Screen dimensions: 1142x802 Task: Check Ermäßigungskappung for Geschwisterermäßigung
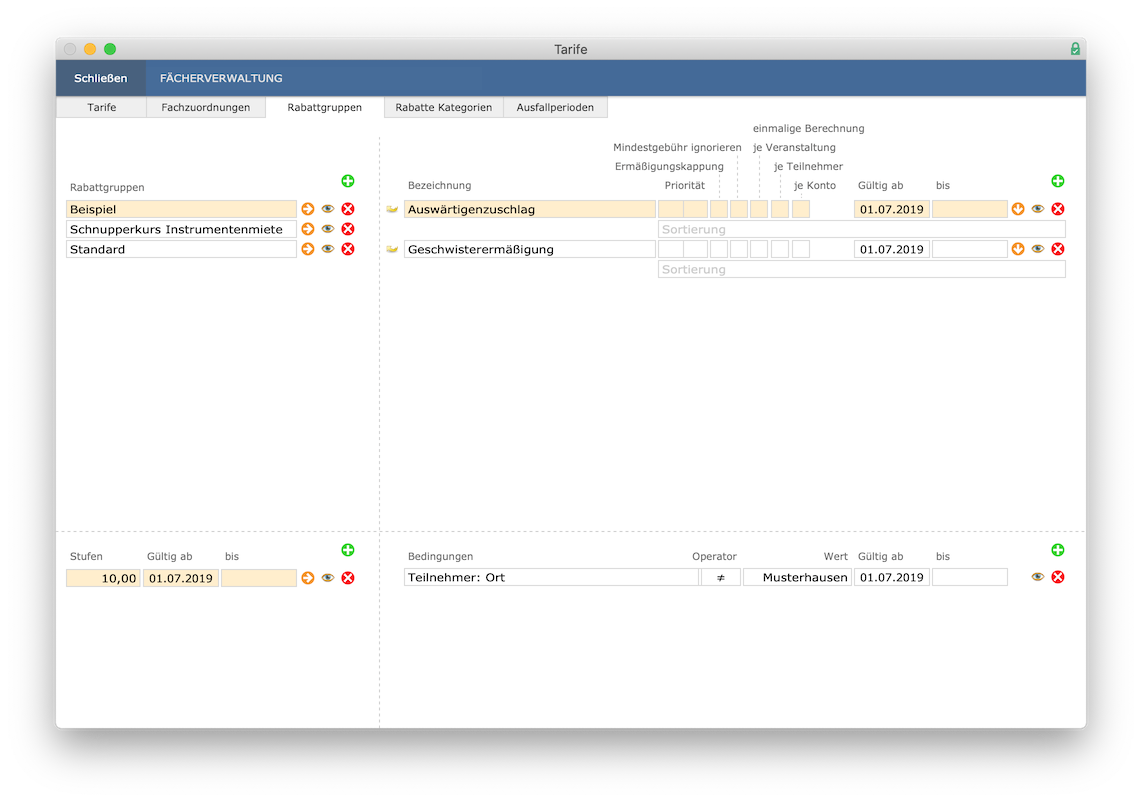719,249
